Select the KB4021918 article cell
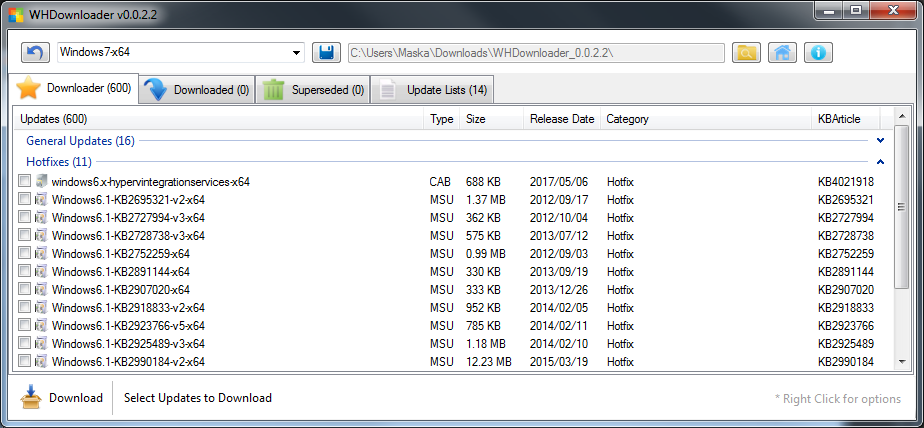Image resolution: width=924 pixels, height=428 pixels. click(x=846, y=182)
